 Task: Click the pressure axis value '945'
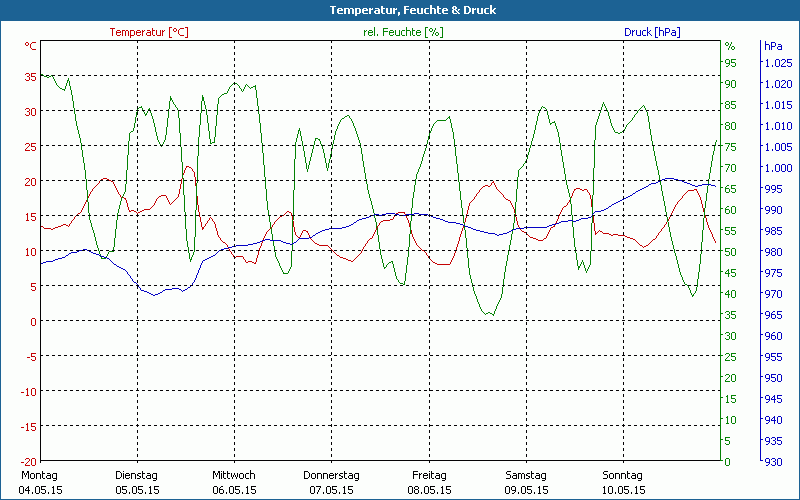click(773, 399)
